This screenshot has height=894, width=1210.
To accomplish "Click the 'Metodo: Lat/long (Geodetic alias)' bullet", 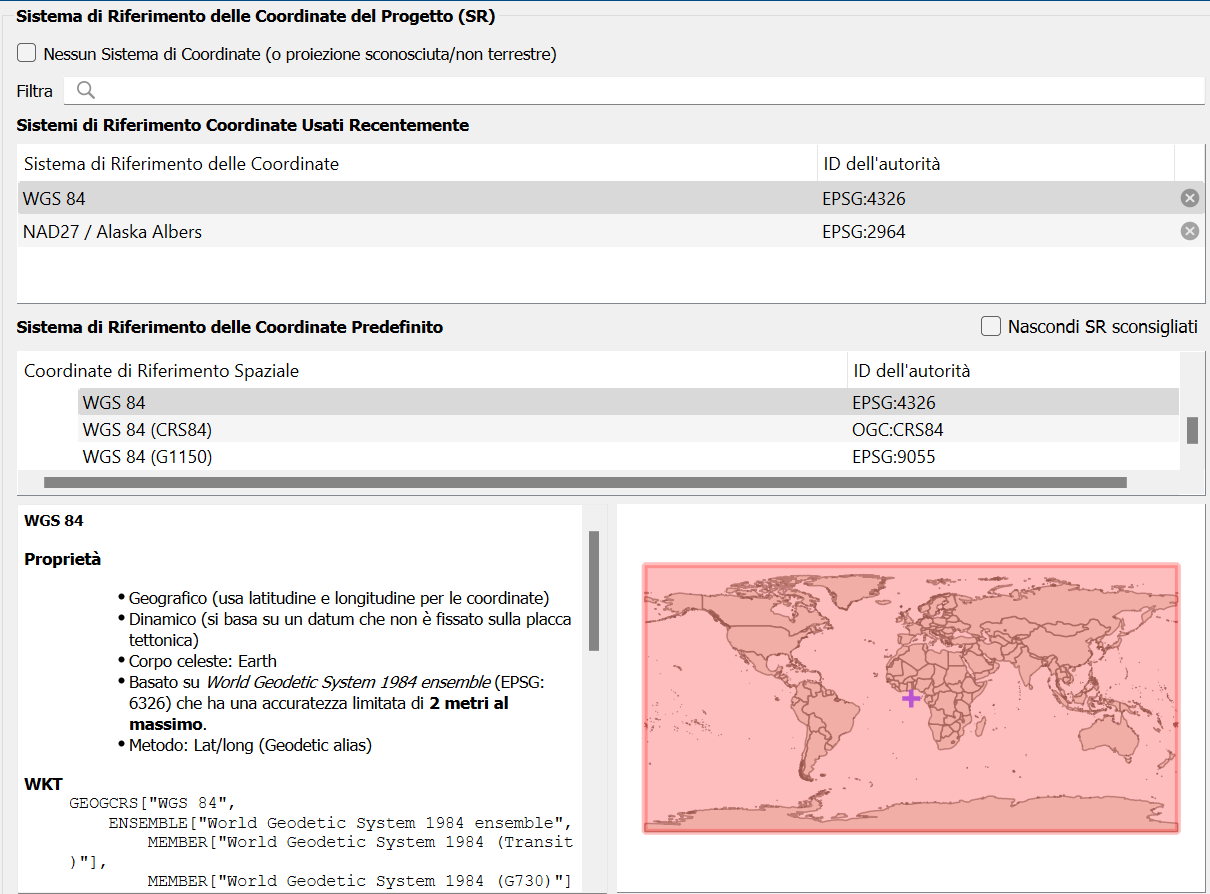I will click(x=250, y=745).
